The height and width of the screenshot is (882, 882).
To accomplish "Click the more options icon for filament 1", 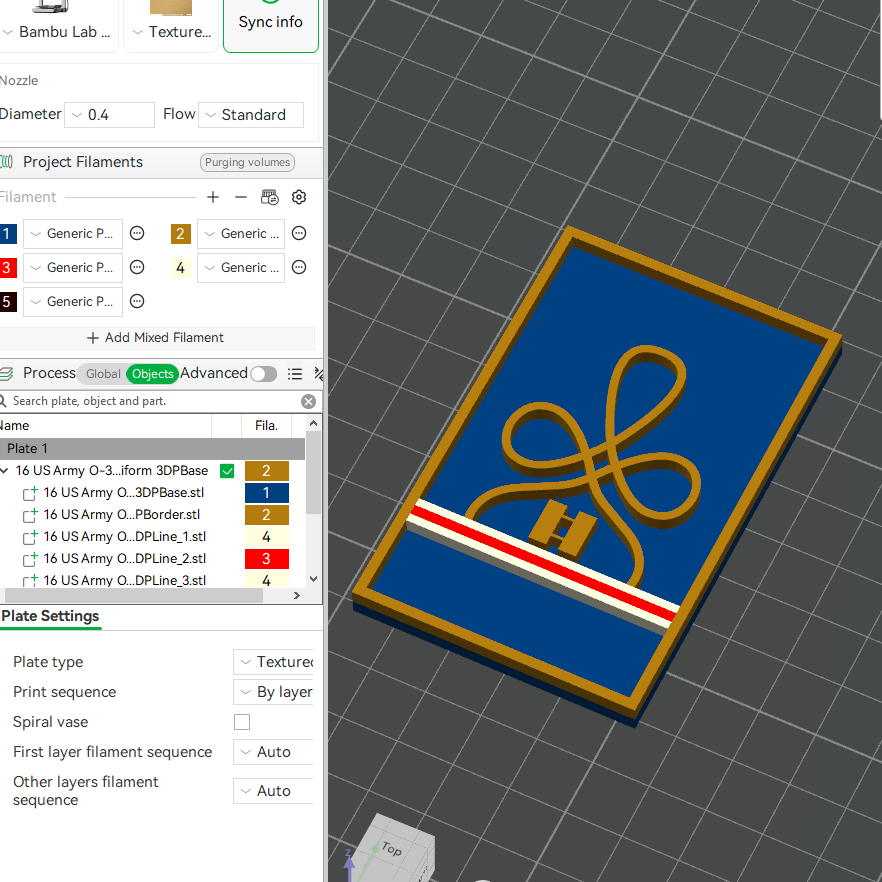I will tap(137, 233).
